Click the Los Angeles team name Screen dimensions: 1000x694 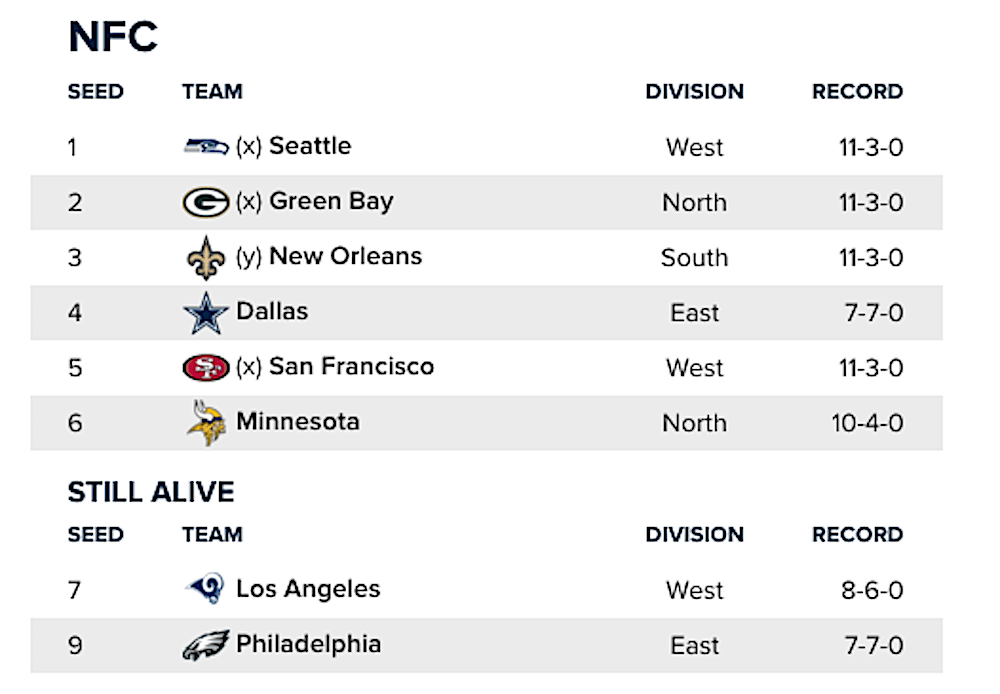click(308, 589)
